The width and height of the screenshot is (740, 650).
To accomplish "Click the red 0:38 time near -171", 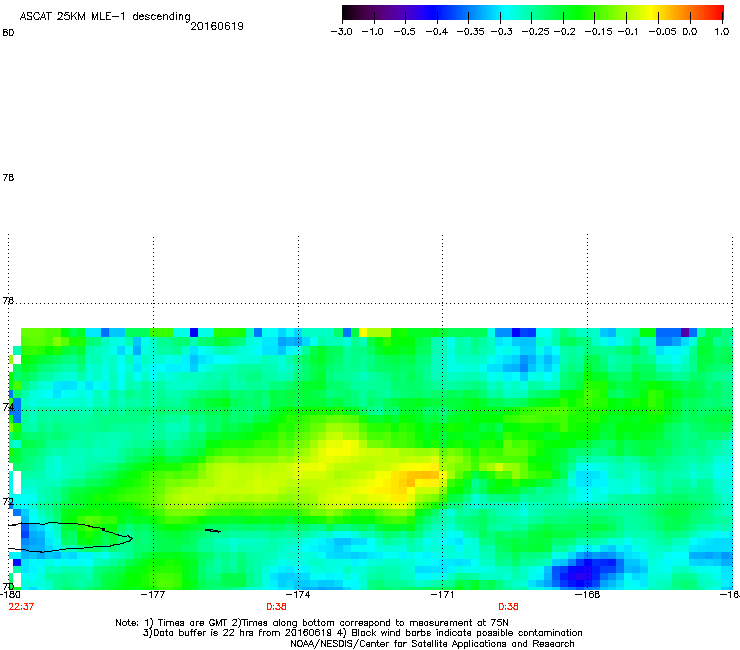I will tap(508, 607).
